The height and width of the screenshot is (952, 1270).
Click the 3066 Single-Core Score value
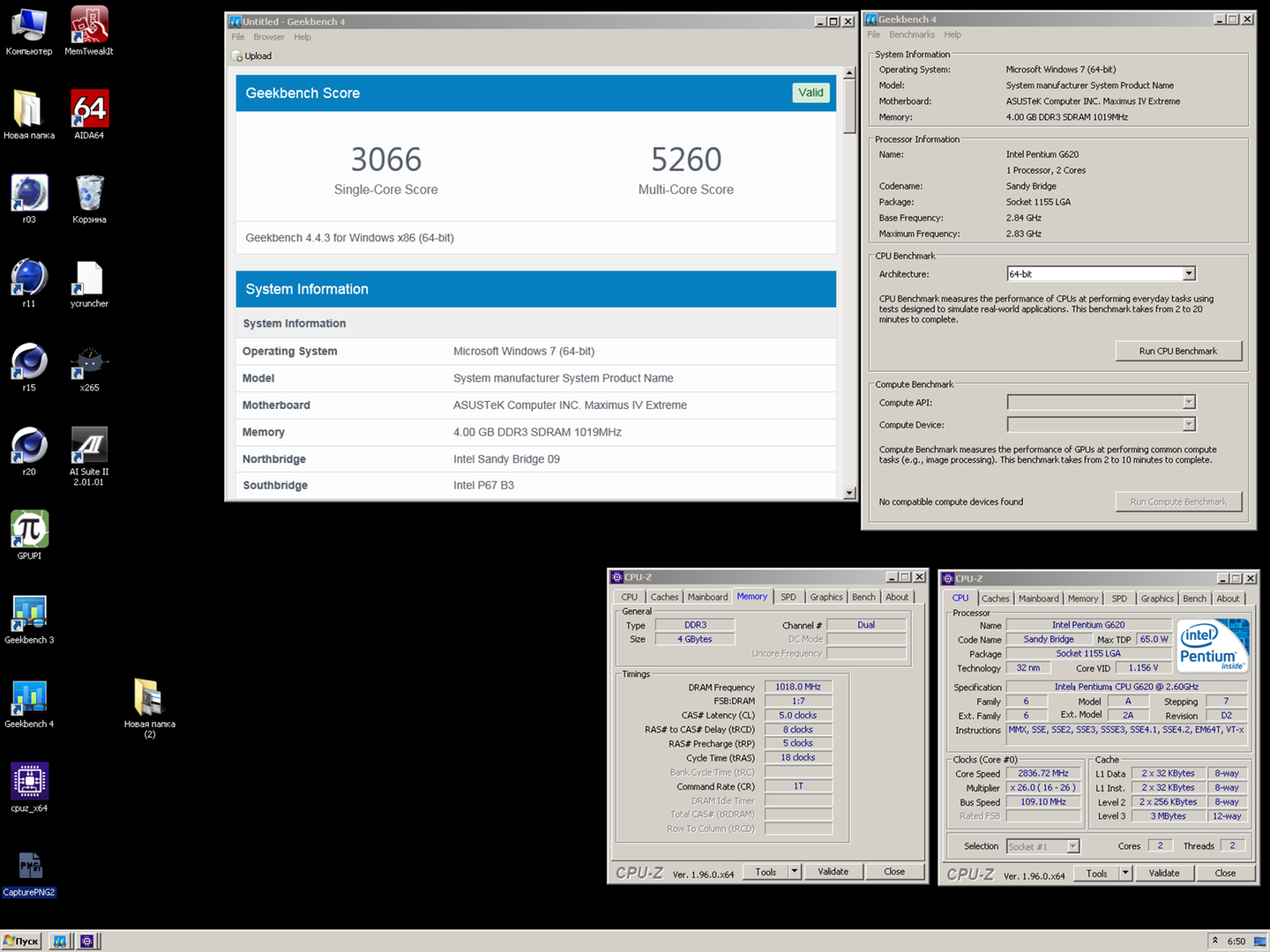pos(386,160)
